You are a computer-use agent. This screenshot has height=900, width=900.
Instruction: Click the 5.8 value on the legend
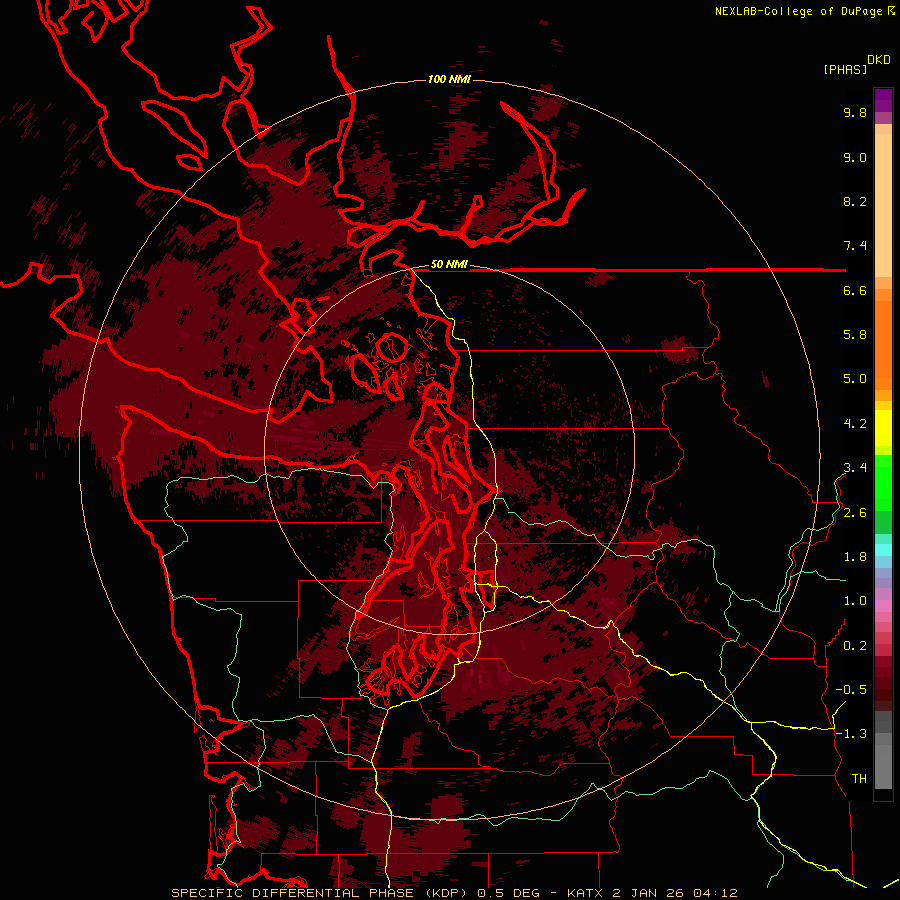pos(855,335)
